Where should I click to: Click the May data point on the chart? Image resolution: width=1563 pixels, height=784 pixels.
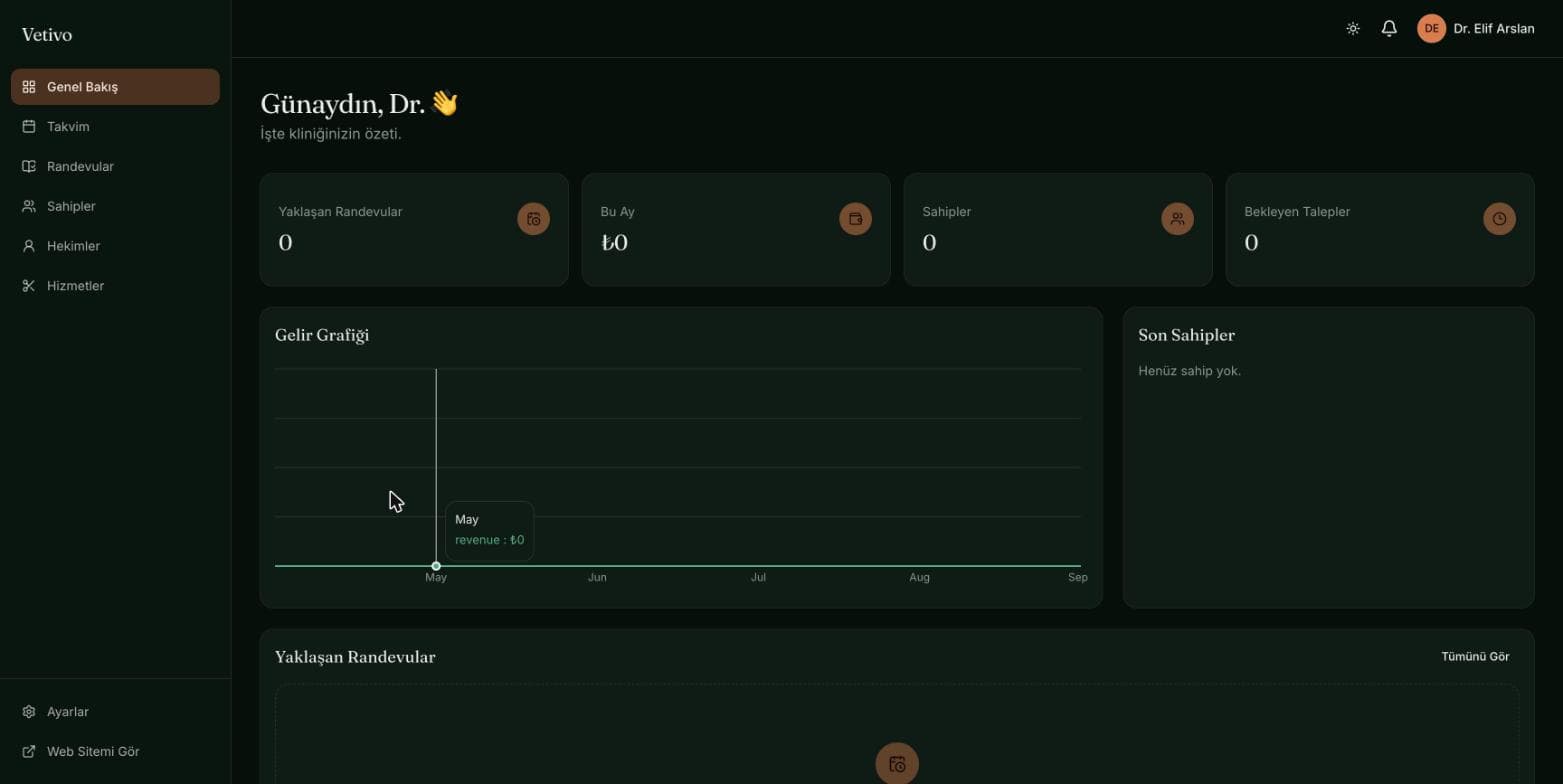point(436,566)
